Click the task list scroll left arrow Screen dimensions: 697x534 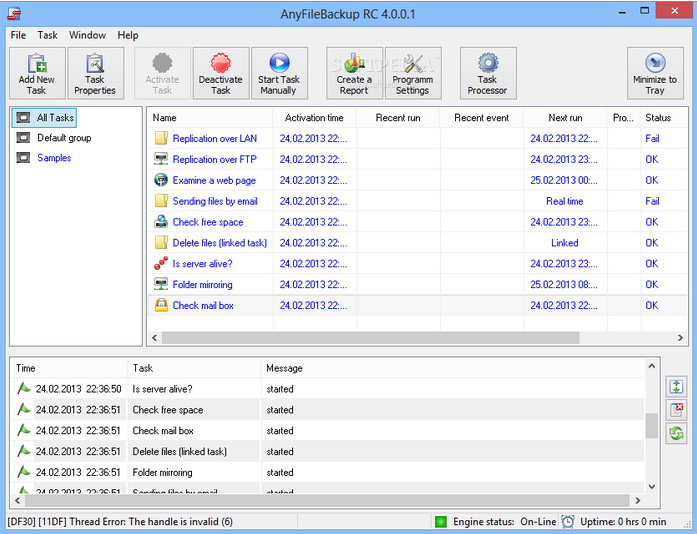154,337
